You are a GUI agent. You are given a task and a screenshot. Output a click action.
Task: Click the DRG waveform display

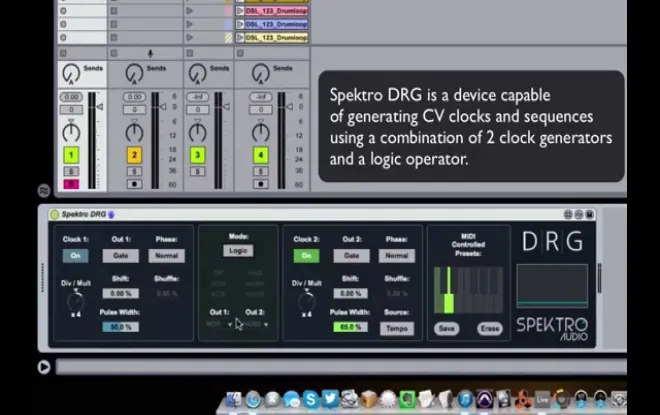click(552, 286)
